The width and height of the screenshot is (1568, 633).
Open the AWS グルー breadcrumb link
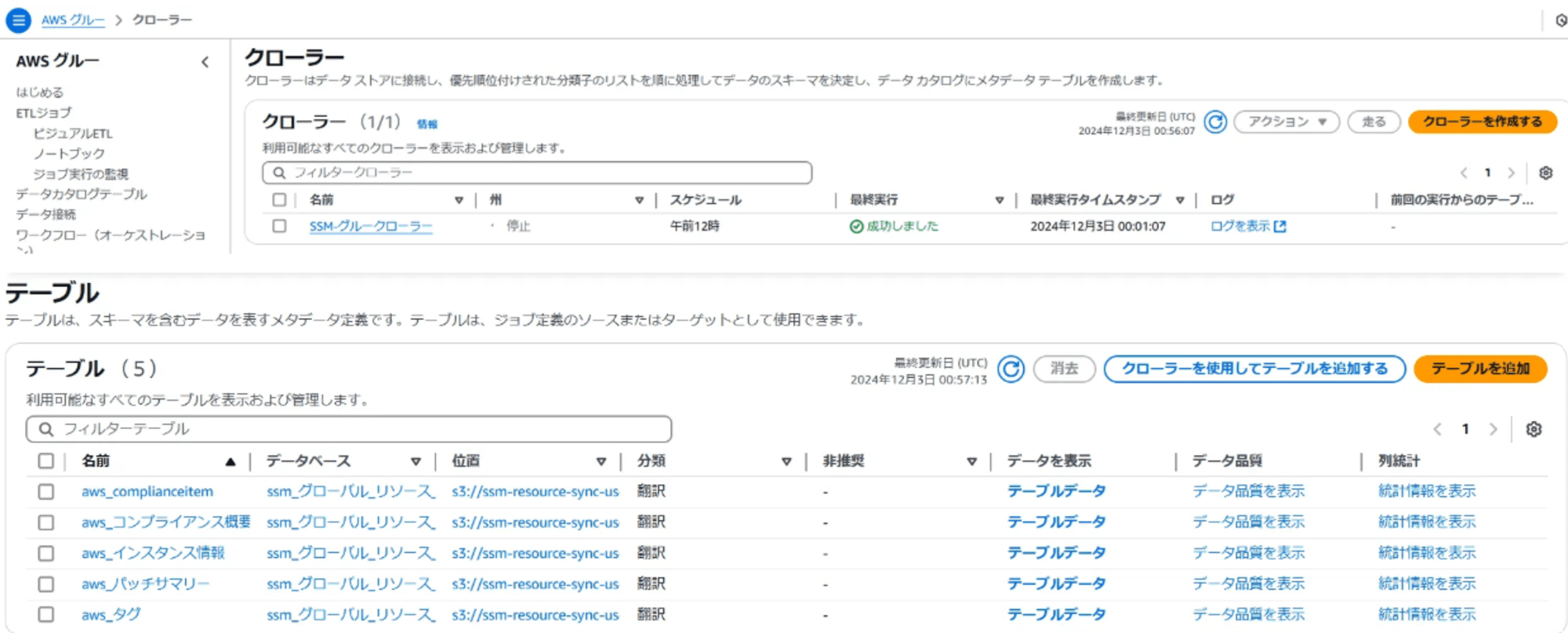tap(73, 20)
